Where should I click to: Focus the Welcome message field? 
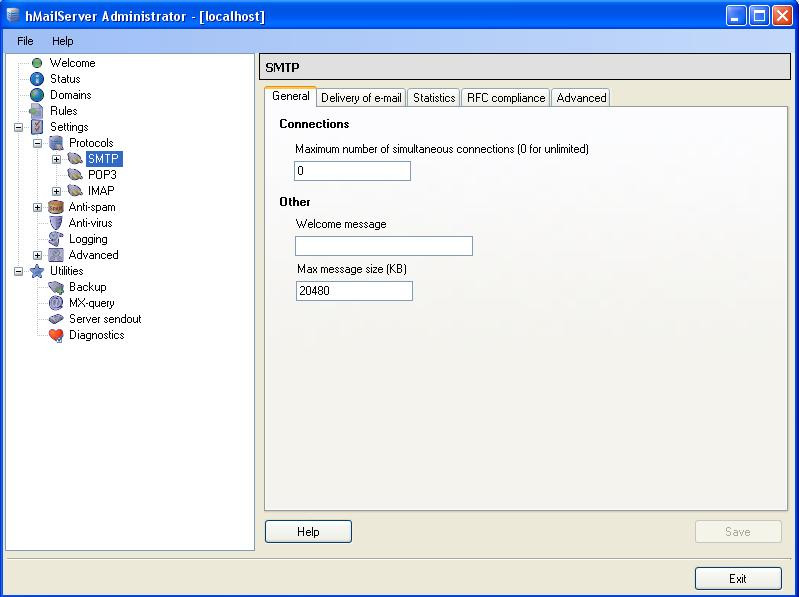(384, 246)
